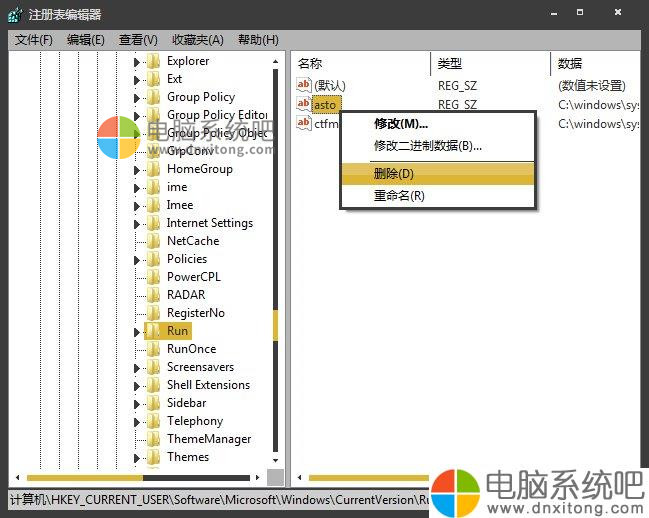Click the Ext folder icon
Image resolution: width=649 pixels, height=518 pixels.
(154, 79)
